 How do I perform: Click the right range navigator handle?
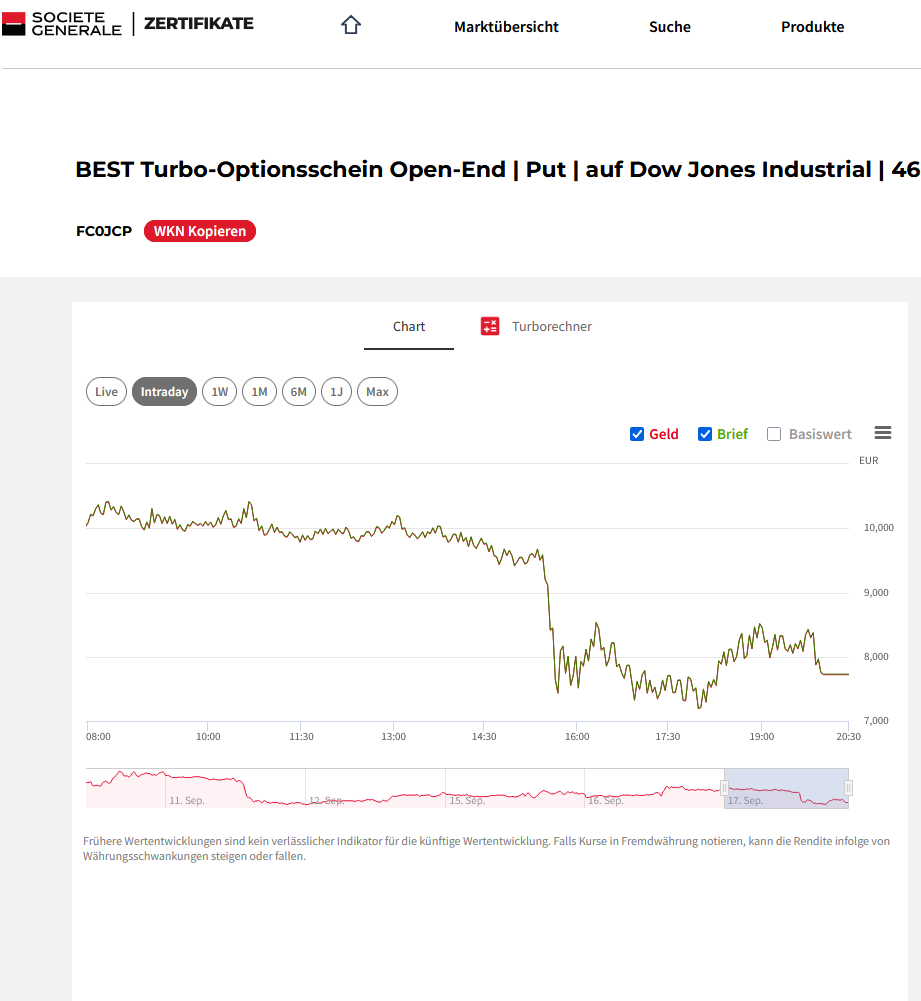pyautogui.click(x=848, y=788)
